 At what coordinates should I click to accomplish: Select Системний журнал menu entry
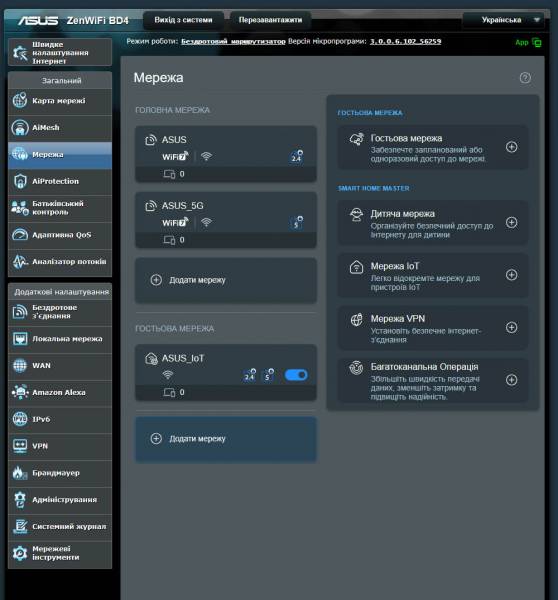[60, 527]
